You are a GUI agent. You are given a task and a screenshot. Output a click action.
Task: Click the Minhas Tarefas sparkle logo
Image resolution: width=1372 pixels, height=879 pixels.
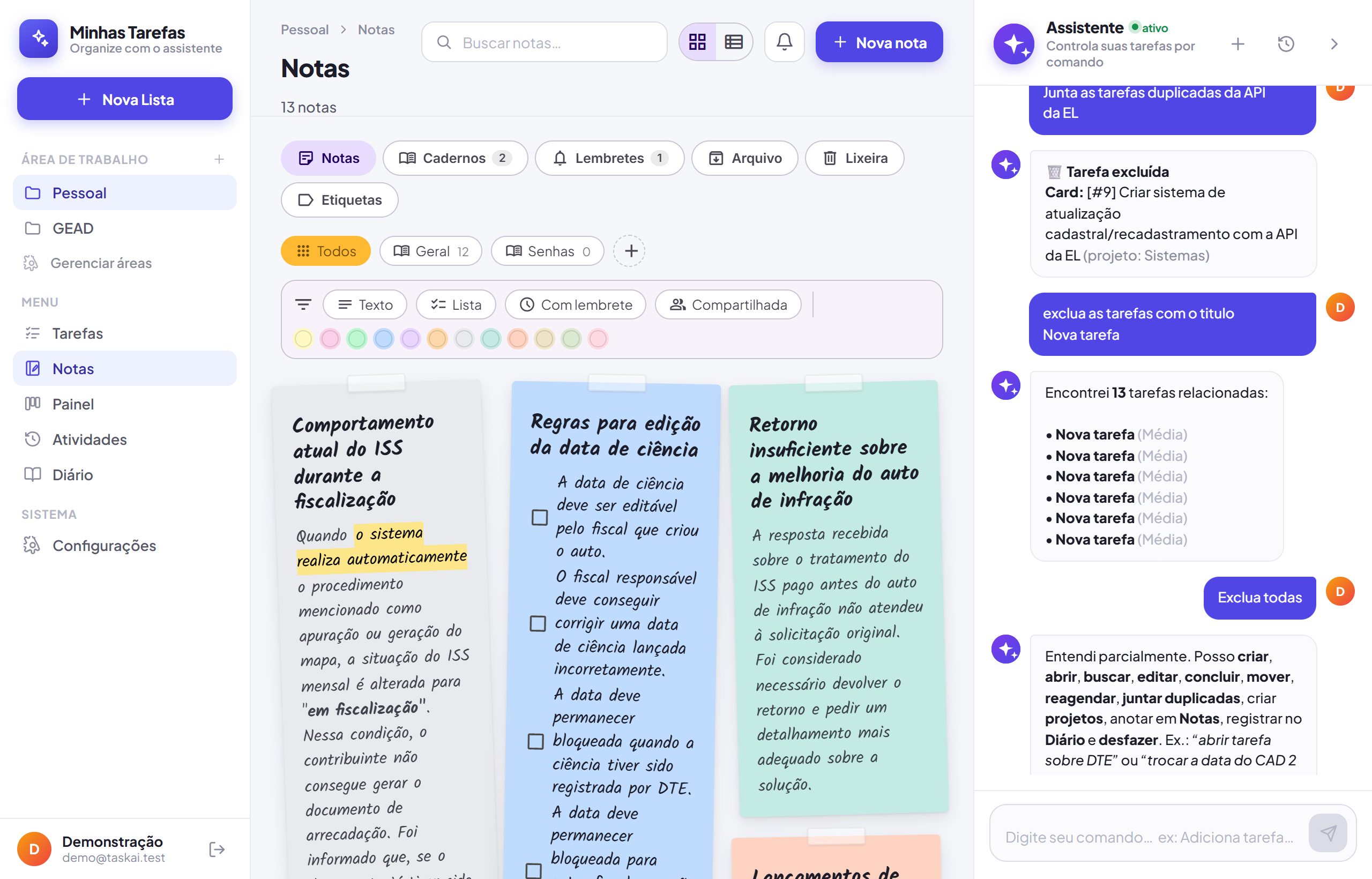coord(38,38)
